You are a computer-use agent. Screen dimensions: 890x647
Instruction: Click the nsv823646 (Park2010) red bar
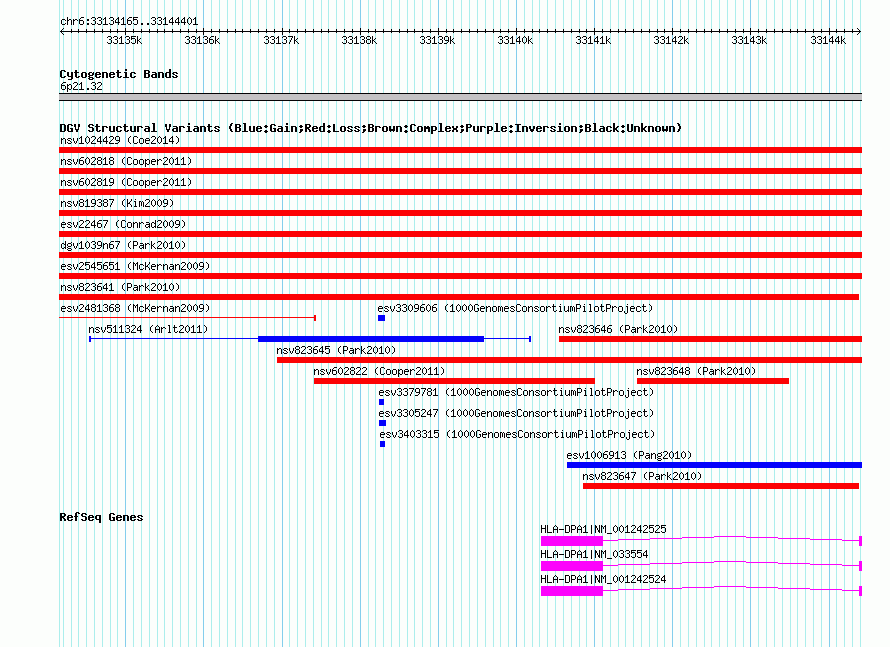tap(711, 339)
